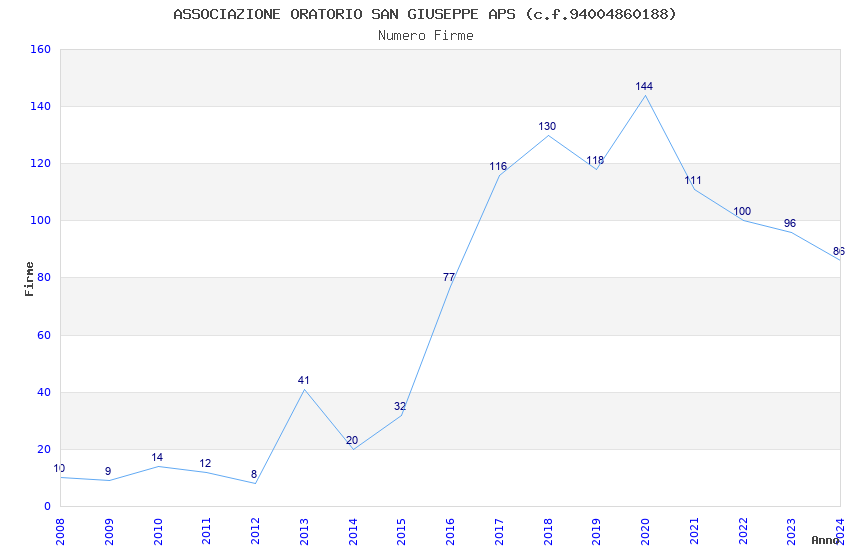Click the 32 data label

400,406
